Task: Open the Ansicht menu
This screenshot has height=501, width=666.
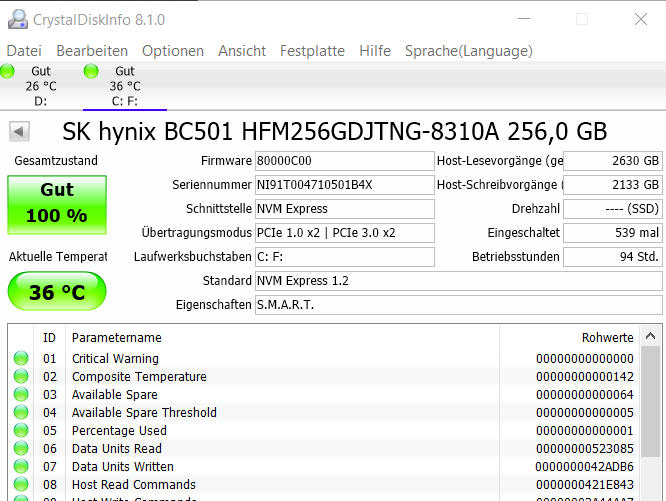Action: click(x=242, y=51)
